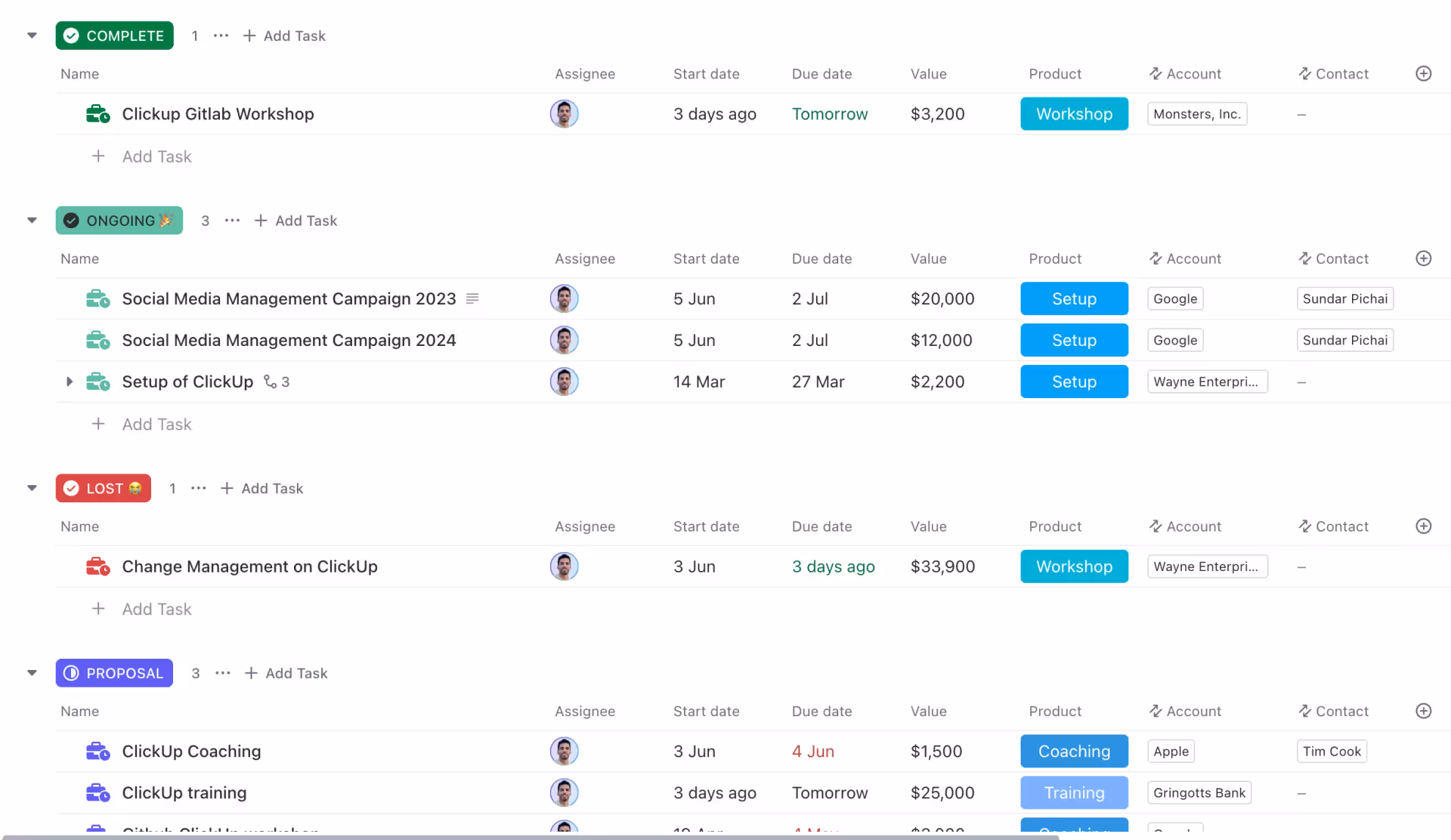Collapse the ONGOING group with its arrow

pyautogui.click(x=32, y=221)
